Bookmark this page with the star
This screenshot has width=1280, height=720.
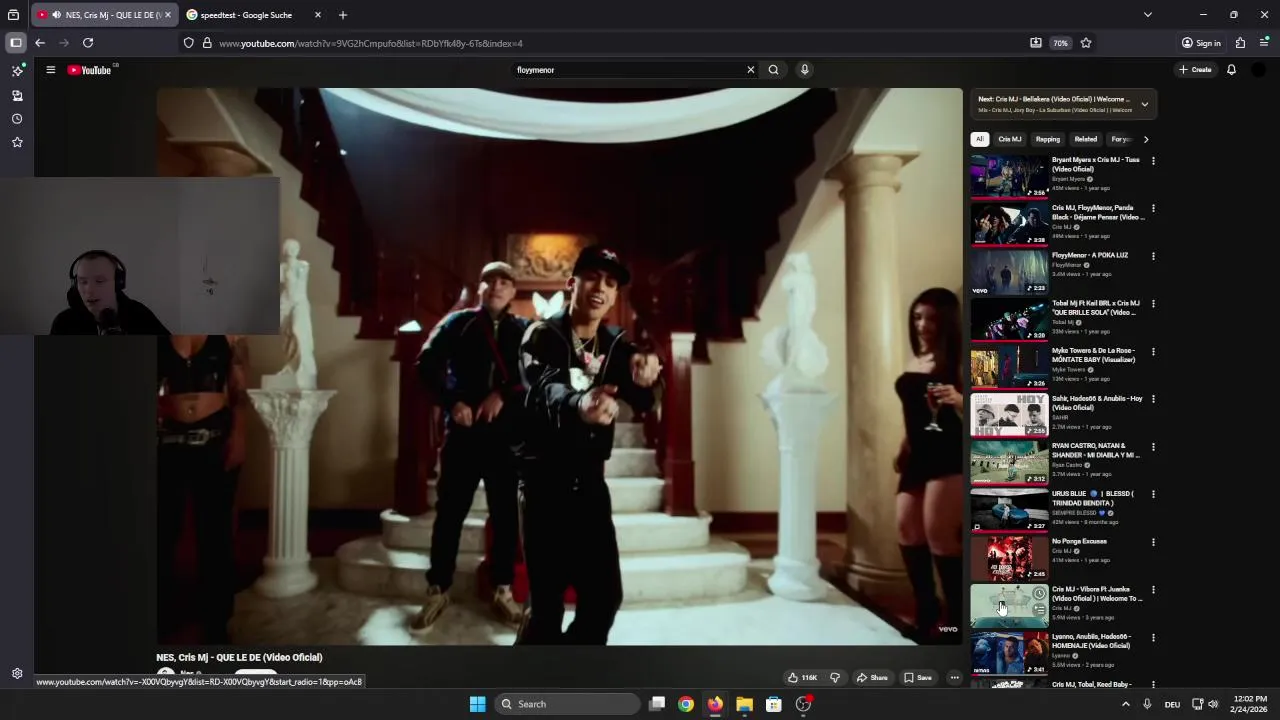pyautogui.click(x=1086, y=43)
